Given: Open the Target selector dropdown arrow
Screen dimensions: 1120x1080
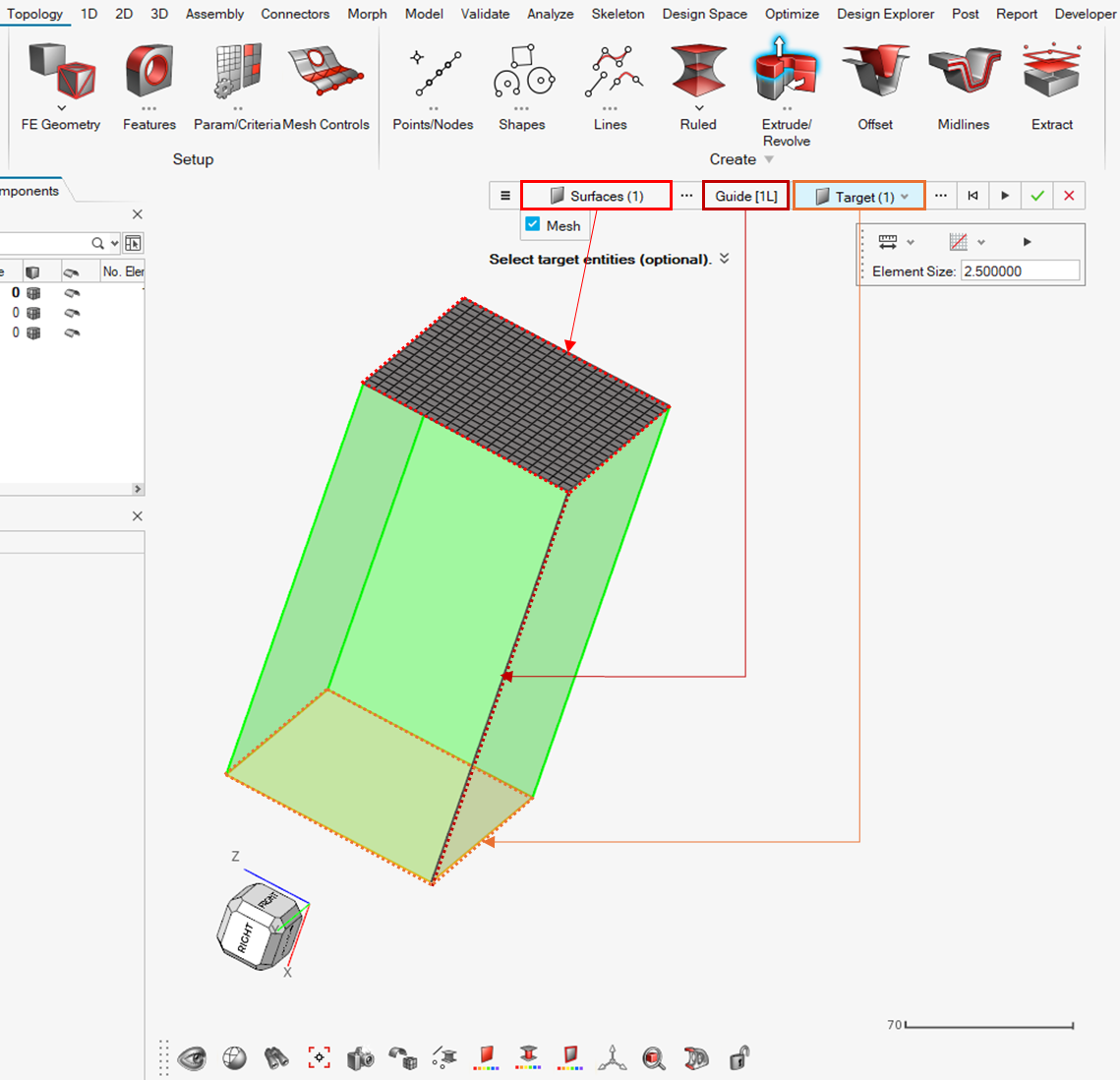Looking at the screenshot, I should pyautogui.click(x=905, y=197).
